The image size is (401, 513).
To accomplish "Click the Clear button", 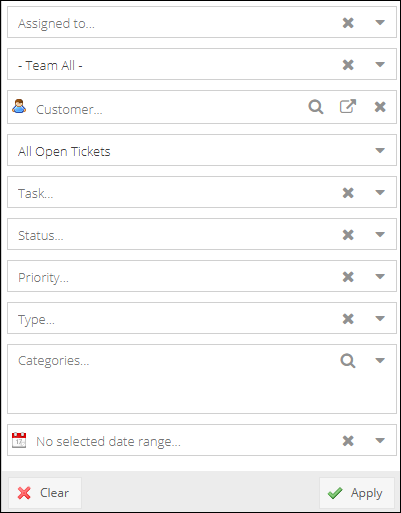I will 45,493.
